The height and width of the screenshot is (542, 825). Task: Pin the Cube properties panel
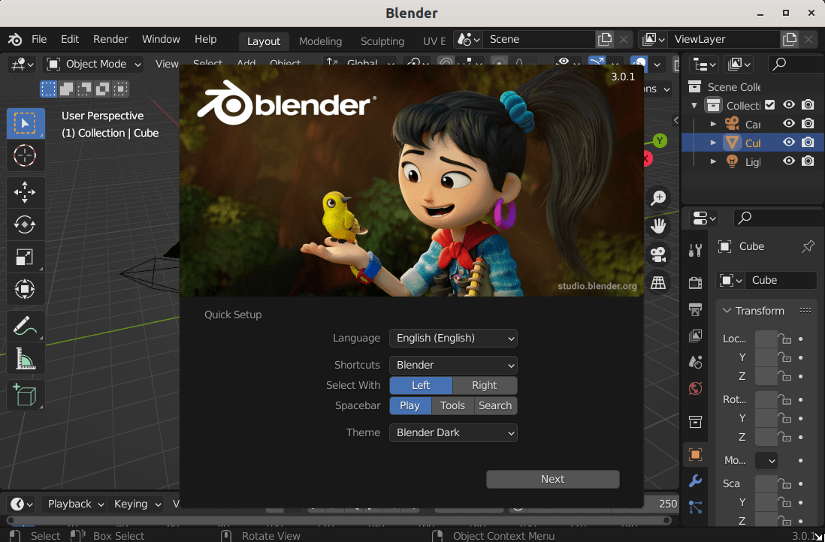tap(808, 246)
